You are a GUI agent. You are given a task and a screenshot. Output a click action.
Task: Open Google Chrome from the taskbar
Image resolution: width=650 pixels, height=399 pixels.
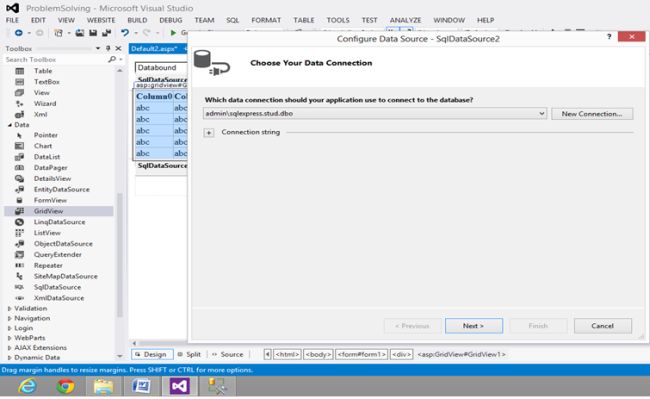click(x=66, y=386)
